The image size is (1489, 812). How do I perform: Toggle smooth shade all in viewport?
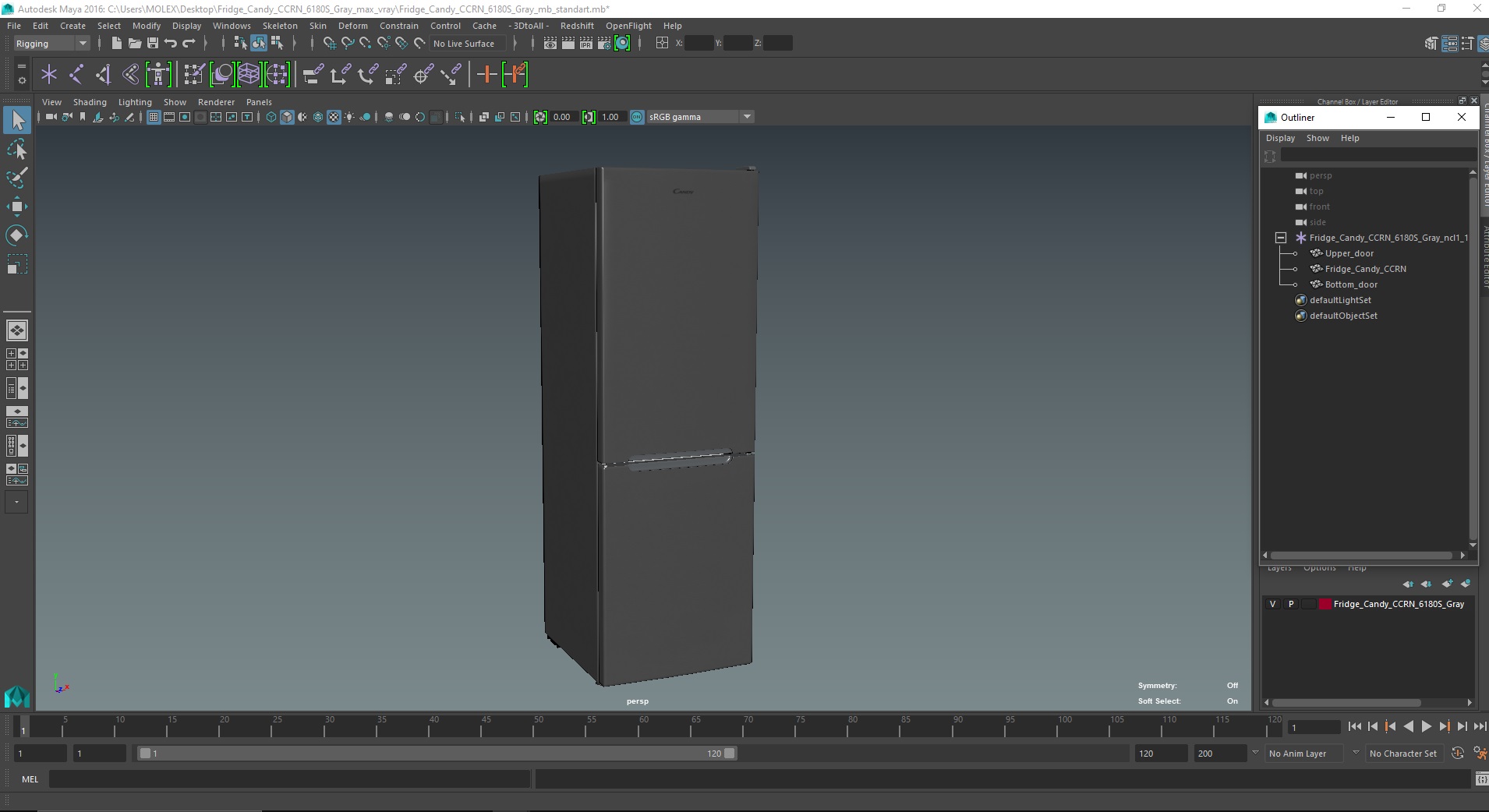287,117
